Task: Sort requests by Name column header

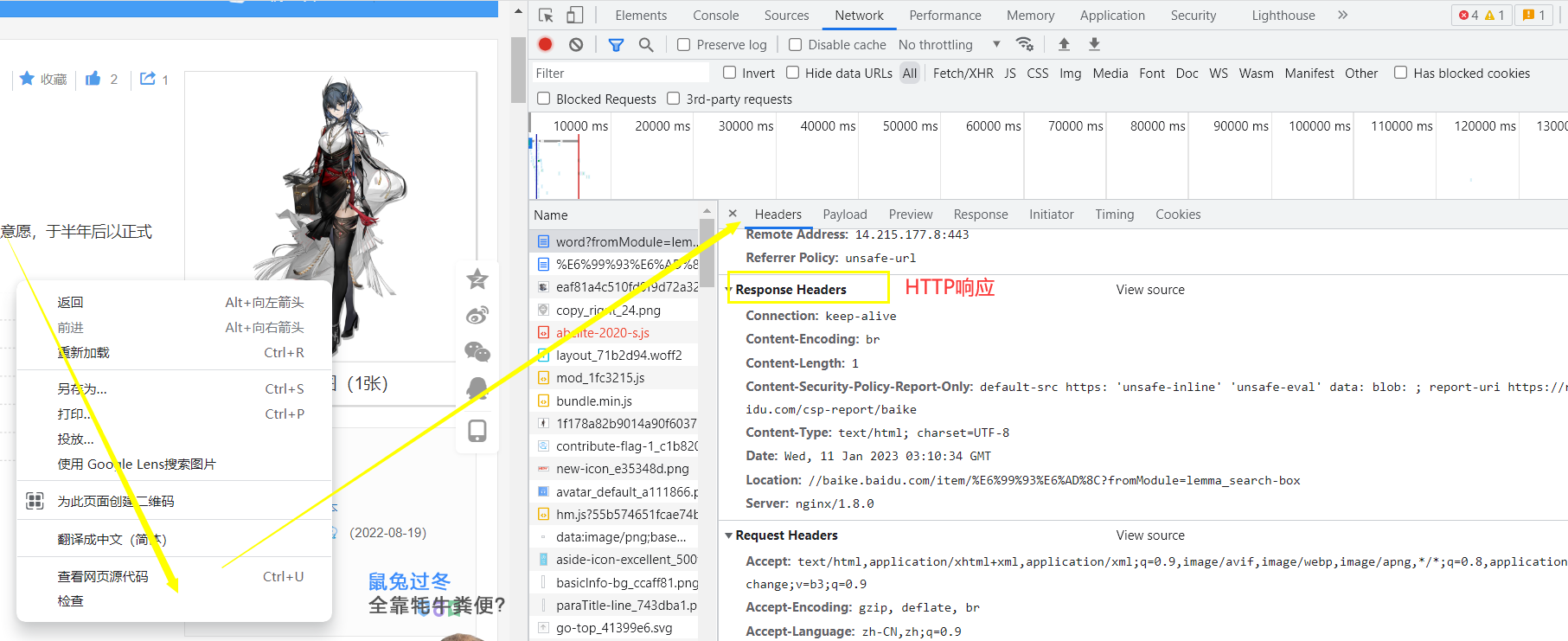Action: [x=615, y=215]
